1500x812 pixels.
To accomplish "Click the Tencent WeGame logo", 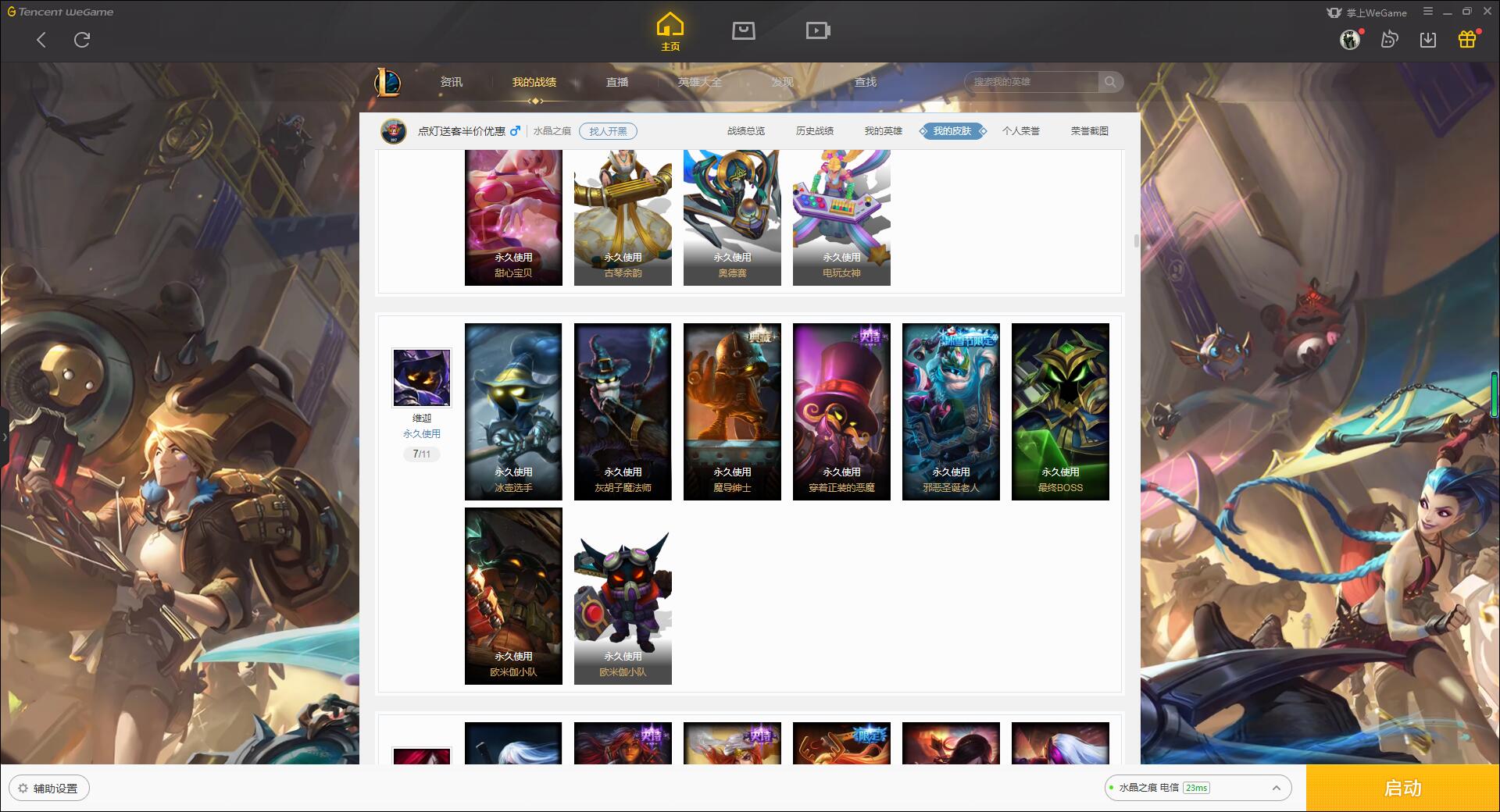I will click(60, 12).
